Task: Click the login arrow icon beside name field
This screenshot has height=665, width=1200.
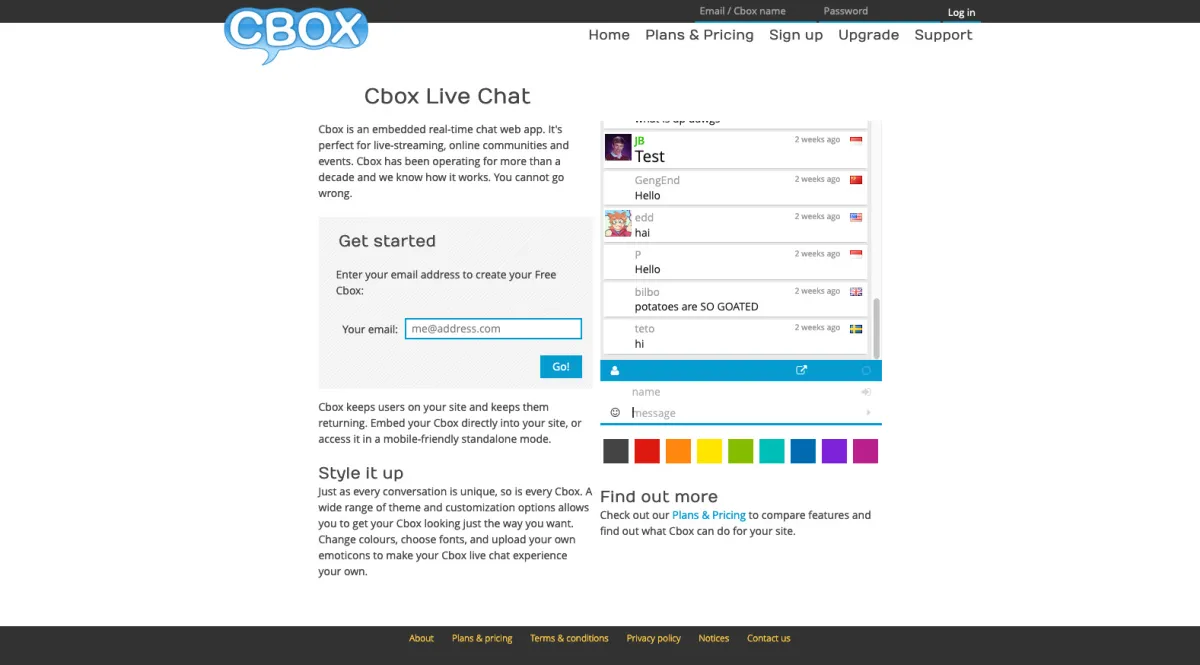Action: point(866,392)
